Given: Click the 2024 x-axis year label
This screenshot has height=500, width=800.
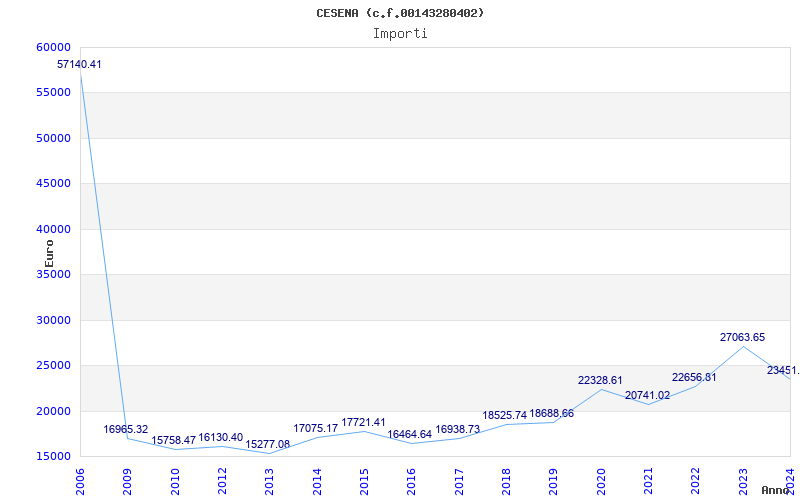Looking at the screenshot, I should (x=790, y=482).
